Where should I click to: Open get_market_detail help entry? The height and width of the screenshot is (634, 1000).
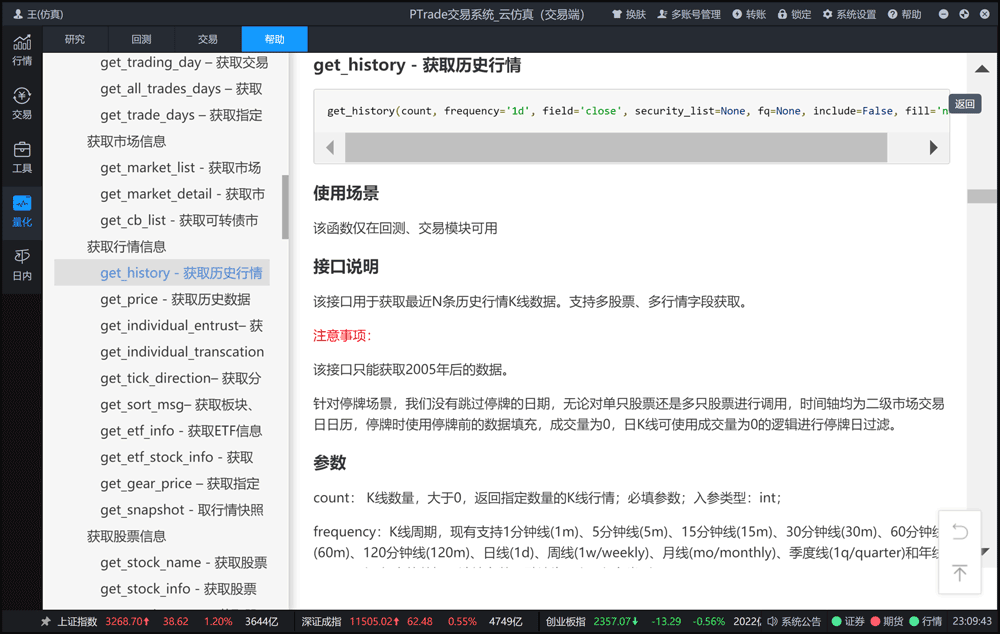(x=182, y=194)
